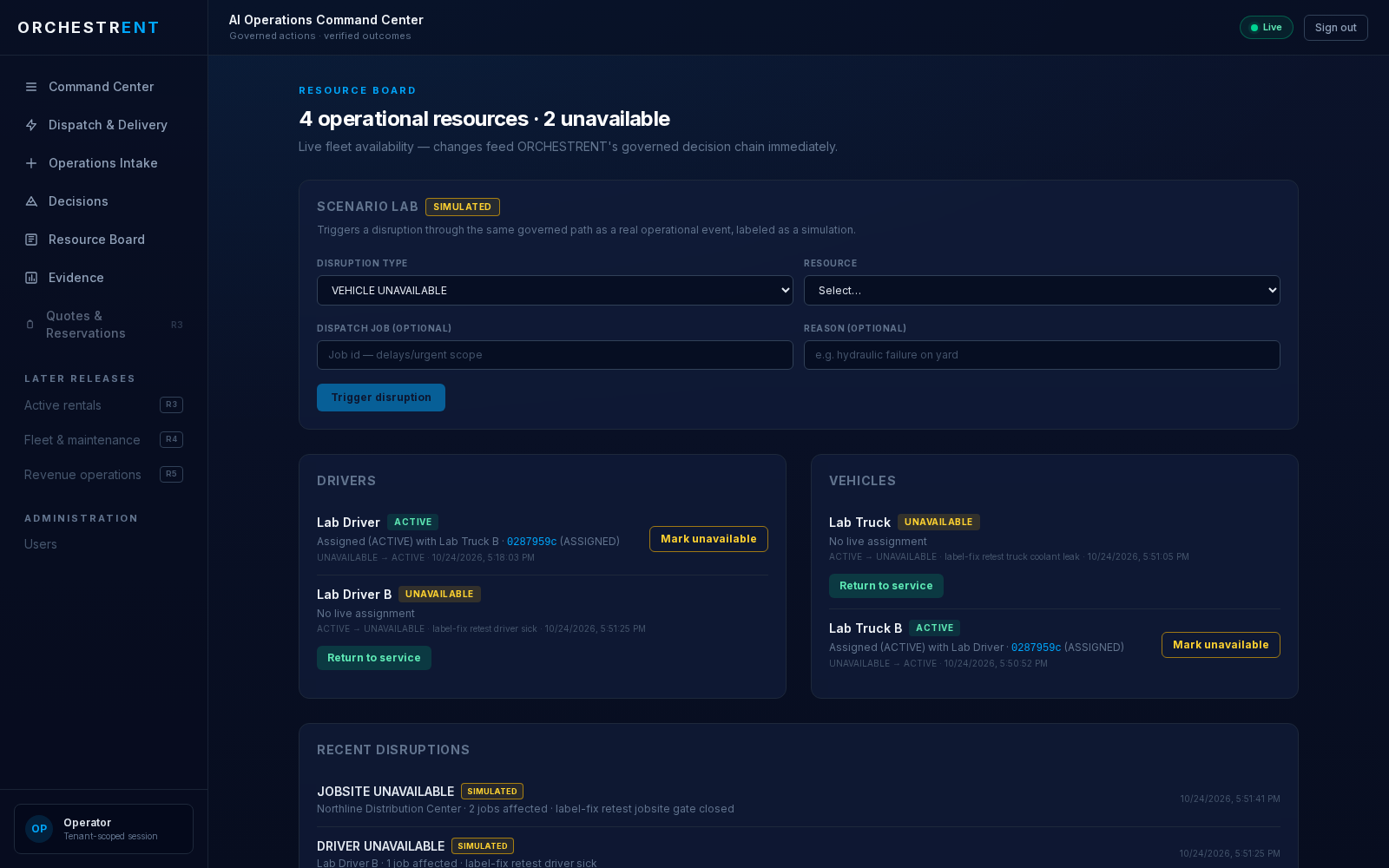Open Quotes & Reservations
The height and width of the screenshot is (868, 1389).
[x=103, y=325]
